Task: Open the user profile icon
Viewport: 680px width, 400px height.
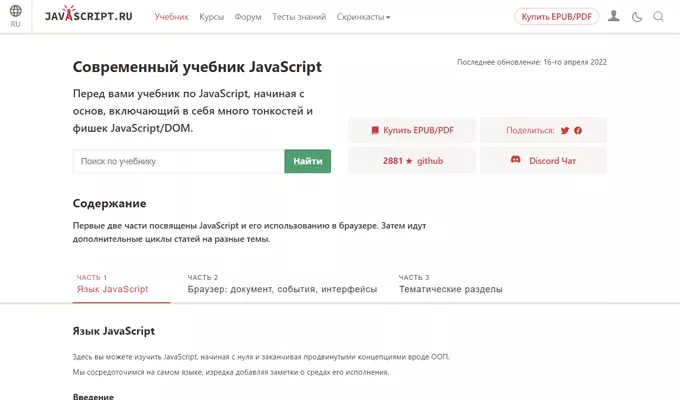Action: click(613, 16)
